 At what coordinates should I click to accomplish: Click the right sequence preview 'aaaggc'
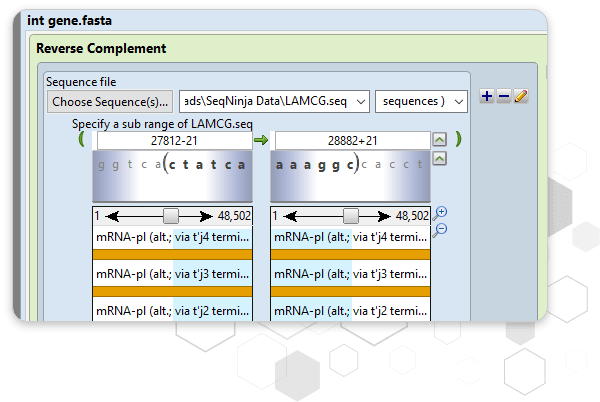point(315,165)
